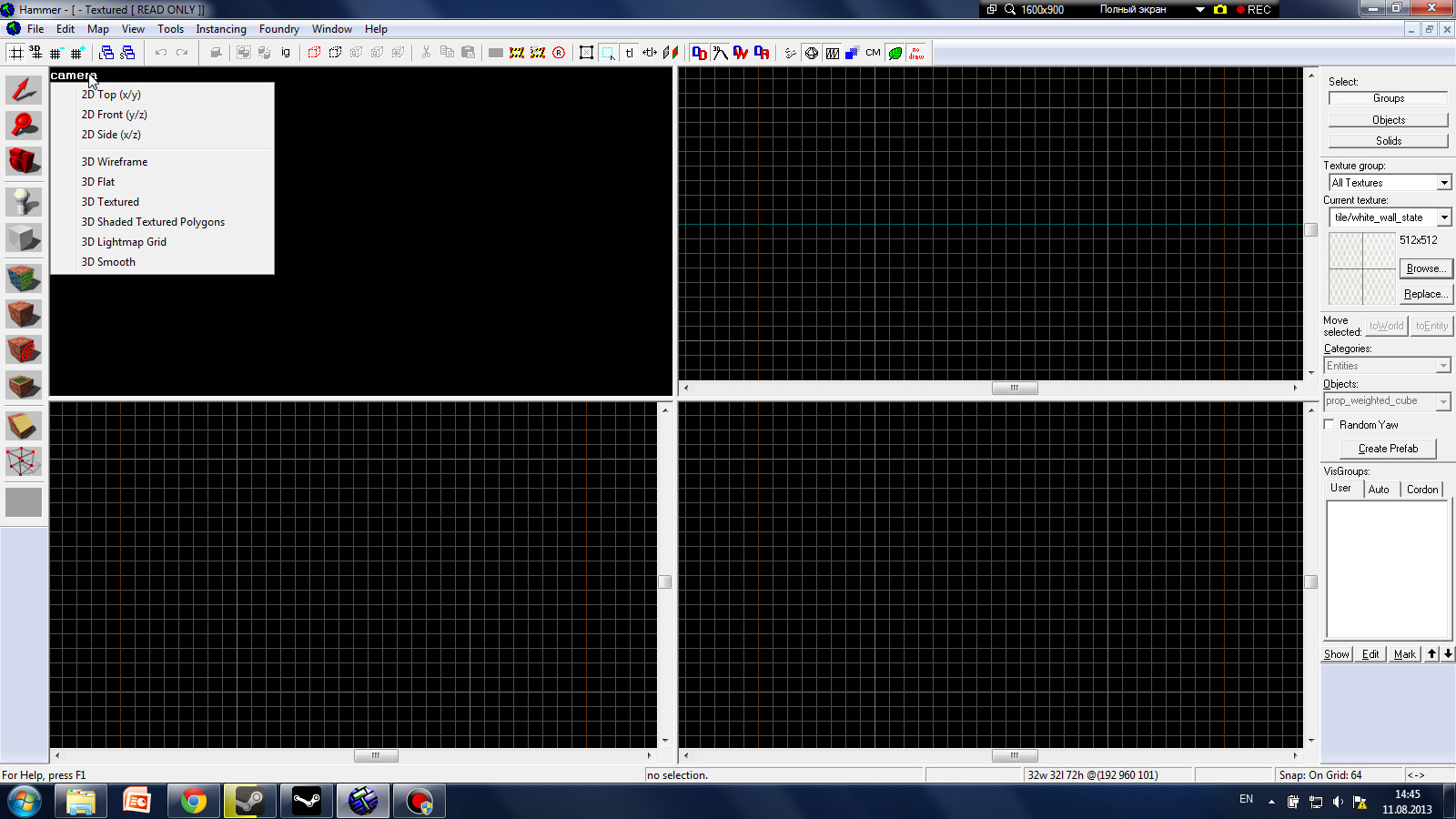Click the edit cordon bounds icon

pos(538,53)
